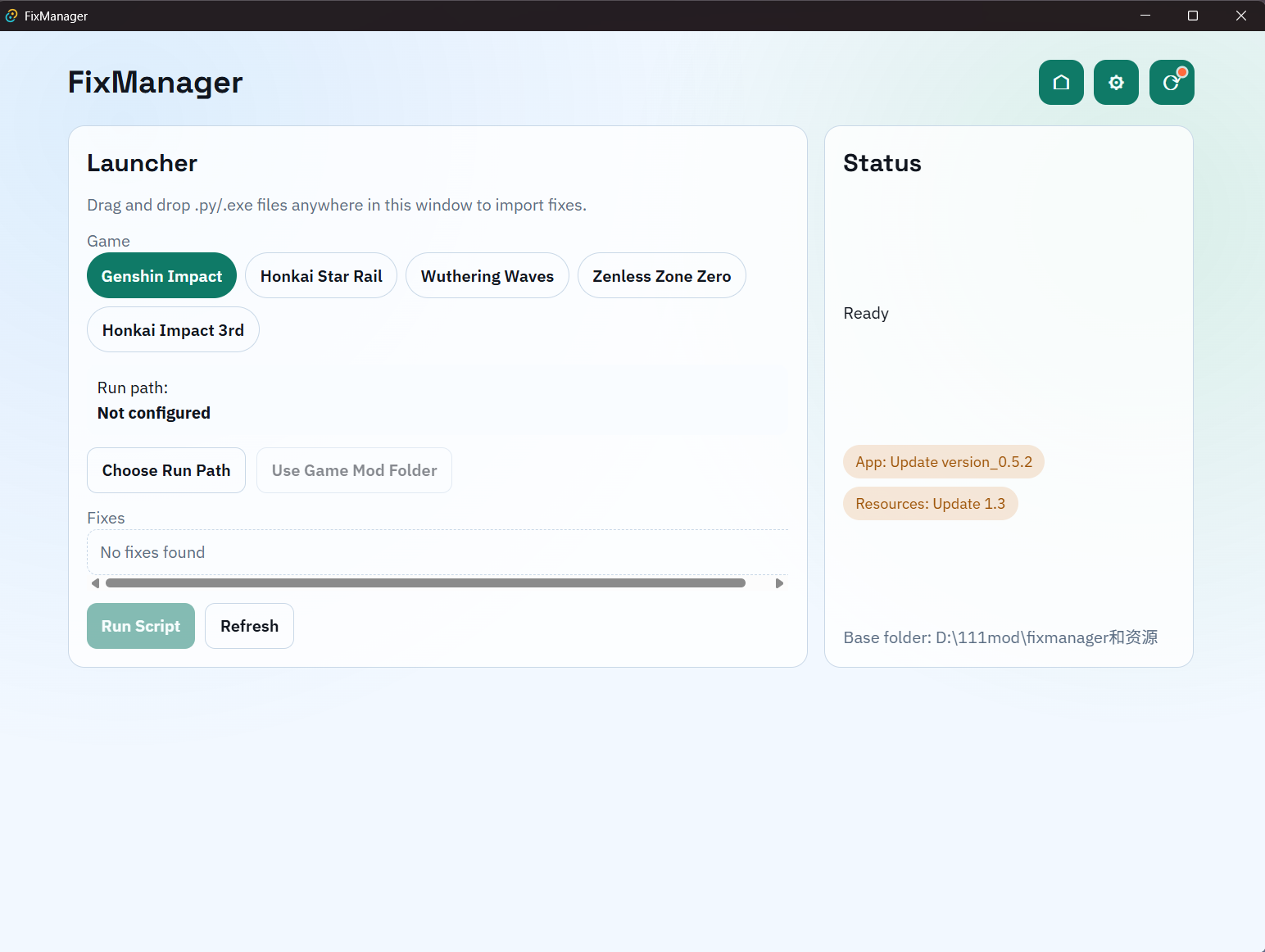
Task: Click the horizontal scrollbar left arrow
Action: click(x=95, y=583)
